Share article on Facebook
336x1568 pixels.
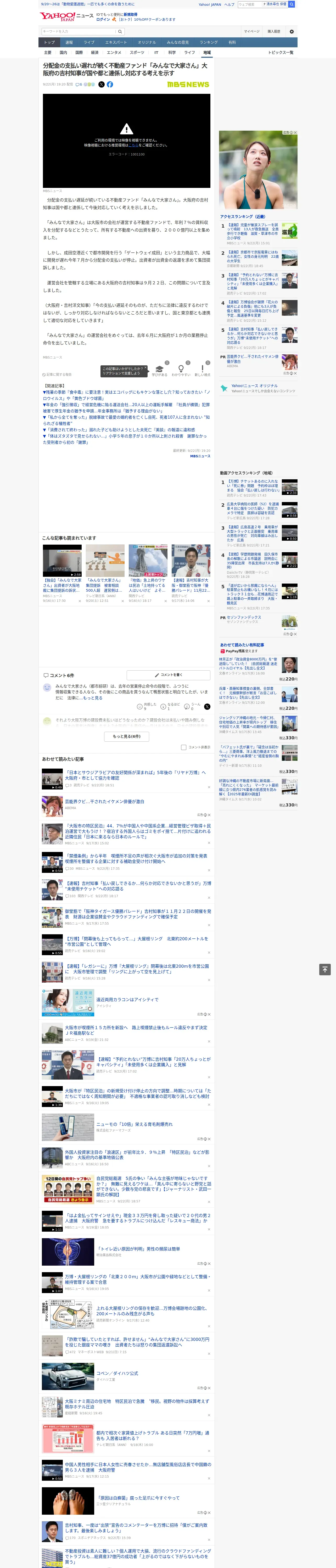pyautogui.click(x=110, y=85)
